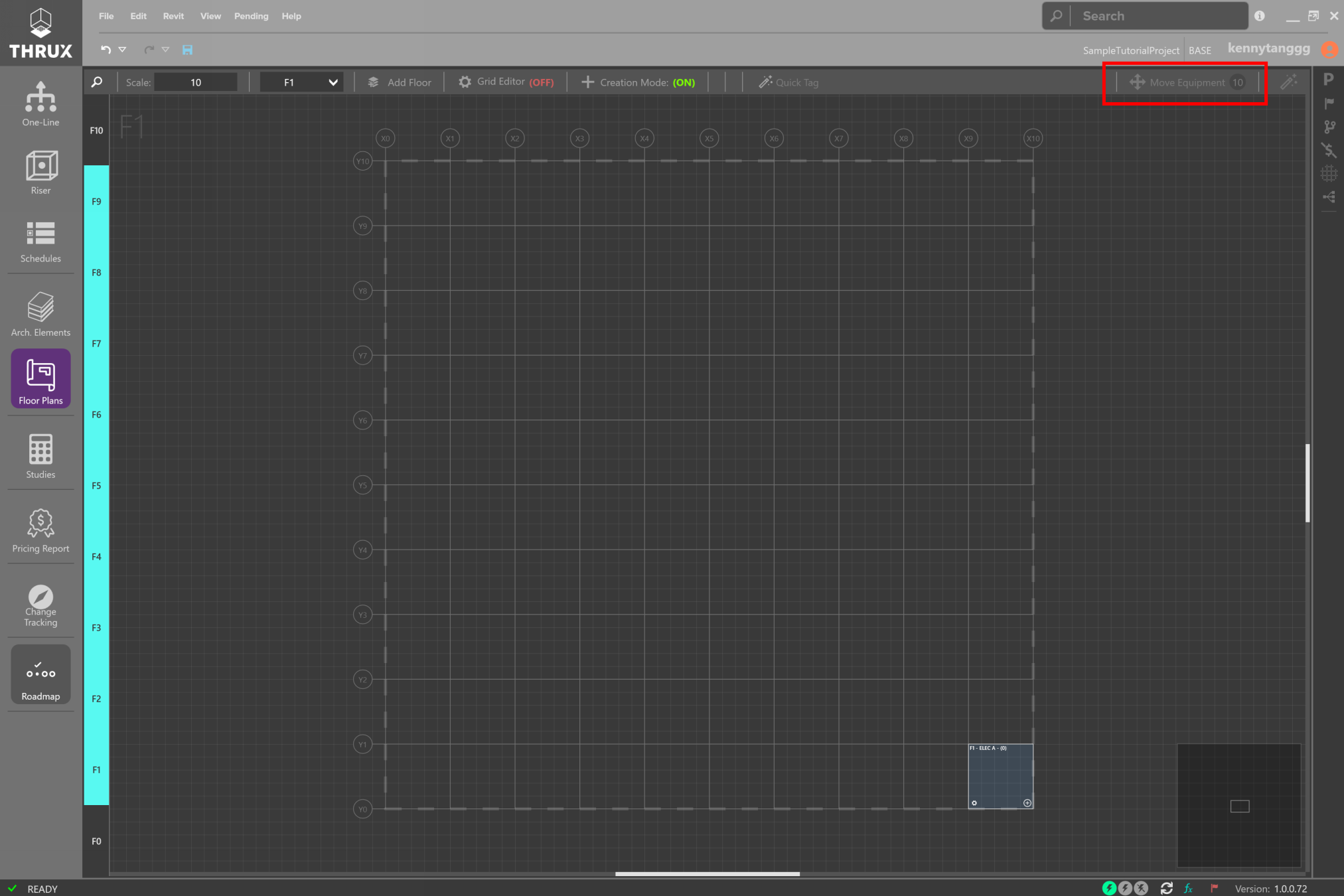Save project with floppy disk icon

187,49
